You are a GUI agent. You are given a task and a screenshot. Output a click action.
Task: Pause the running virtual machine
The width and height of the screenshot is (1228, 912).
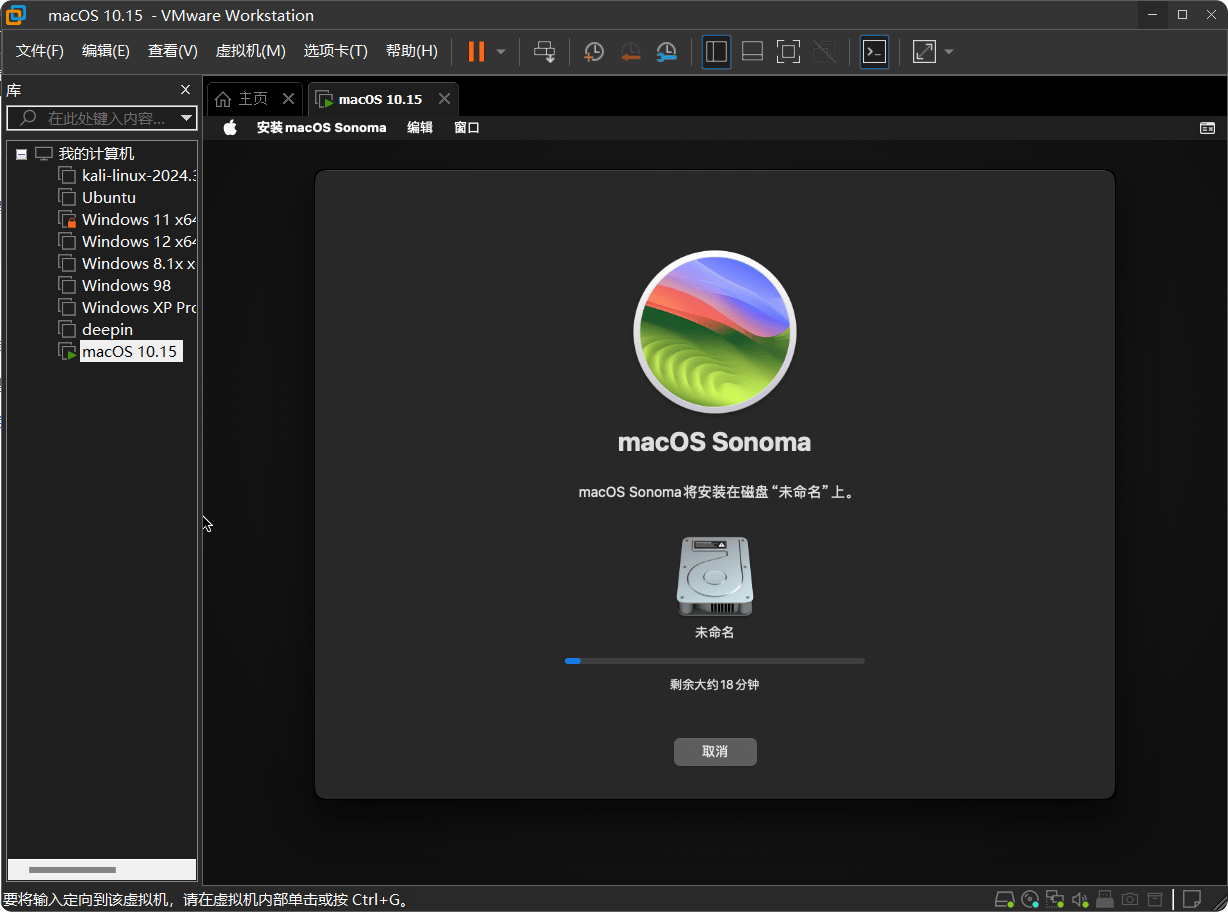[x=476, y=51]
